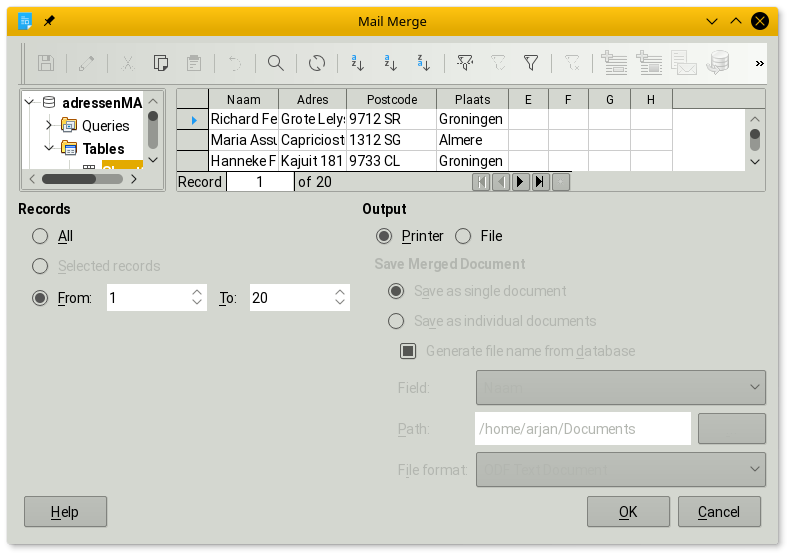Click the Postcode column header
The image size is (791, 557).
click(x=391, y=99)
